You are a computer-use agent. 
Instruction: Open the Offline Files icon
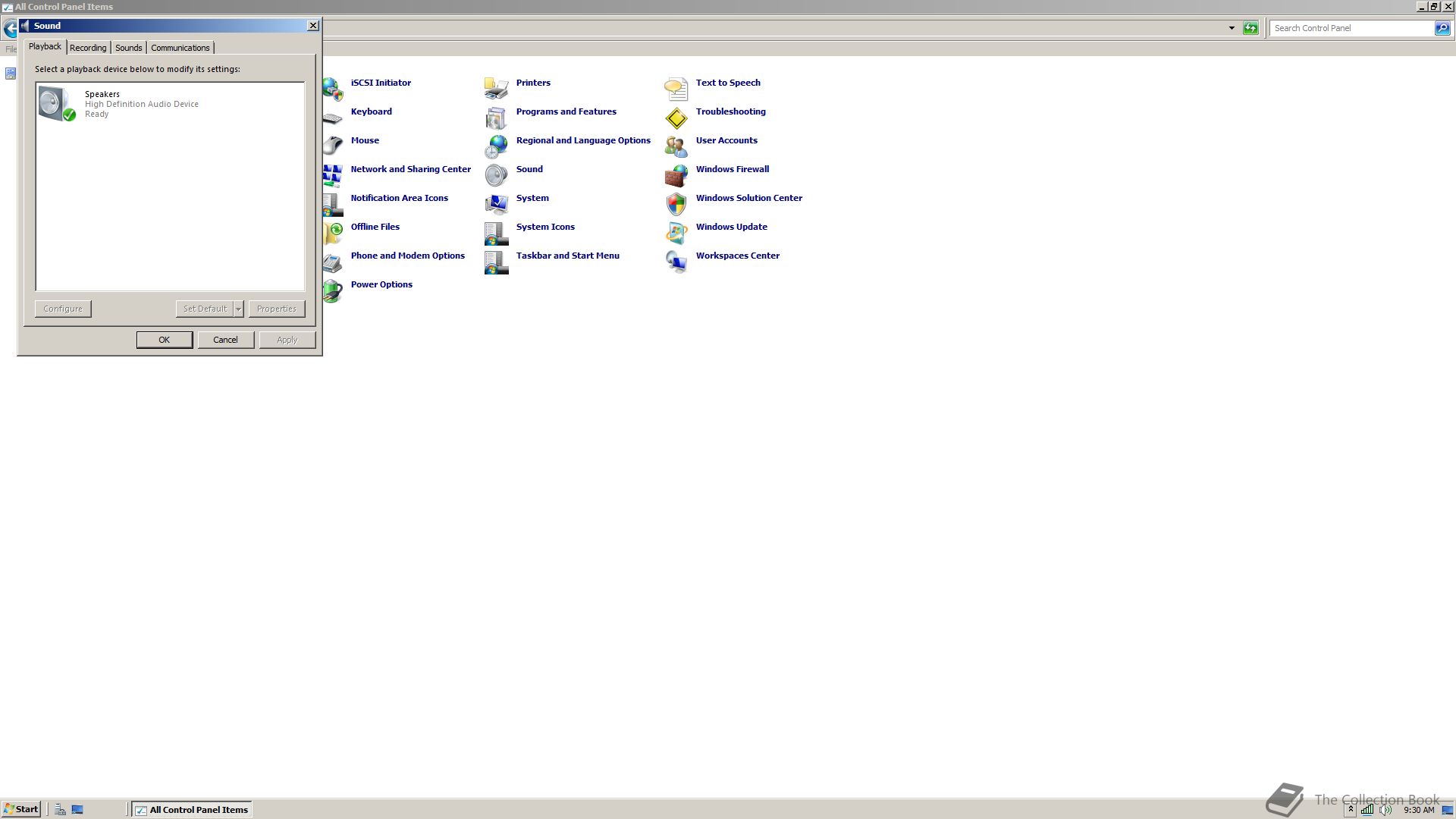coord(333,233)
